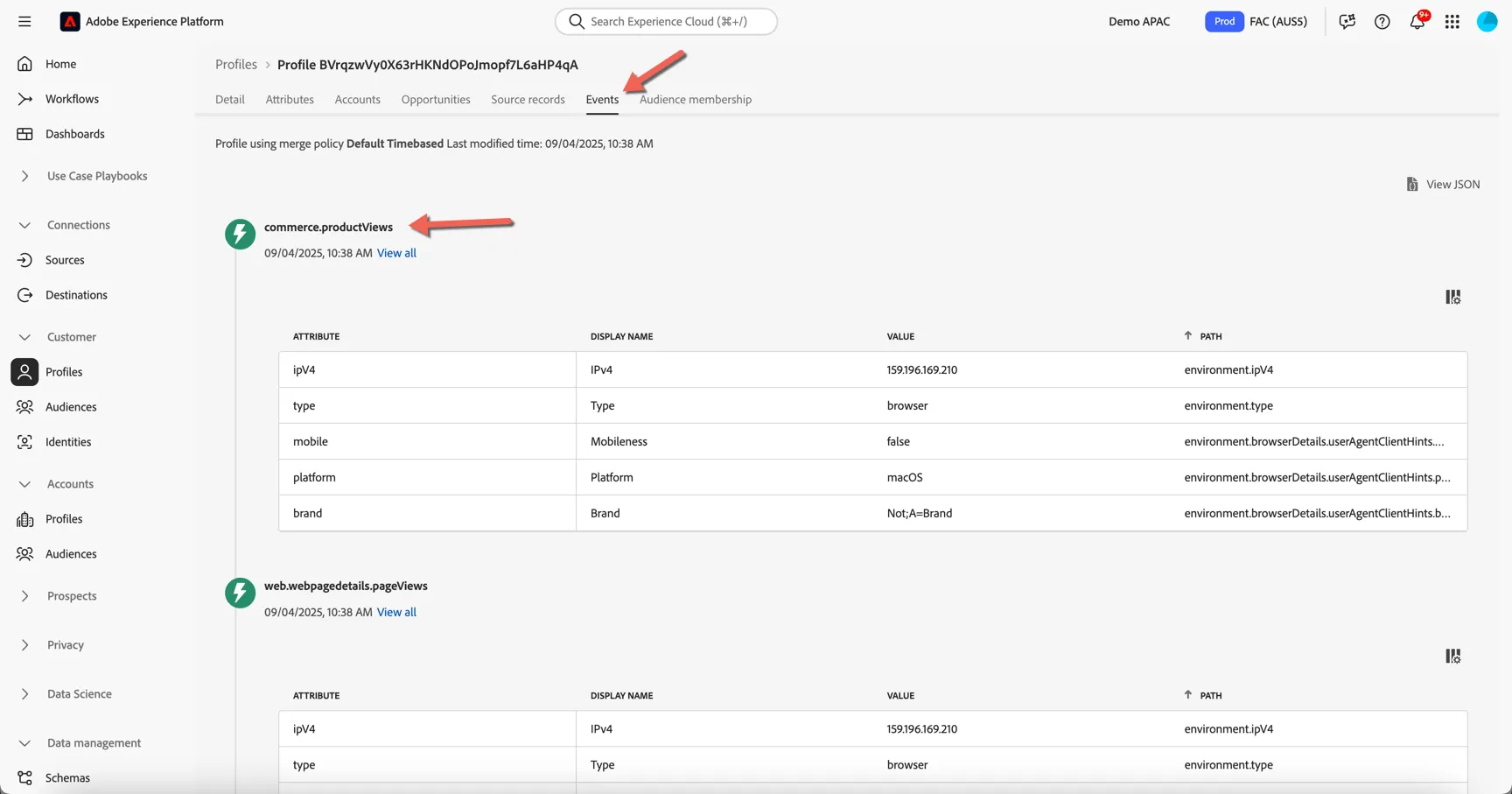The width and height of the screenshot is (1512, 794).
Task: Collapse the Accounts sidebar section
Action: tap(24, 484)
